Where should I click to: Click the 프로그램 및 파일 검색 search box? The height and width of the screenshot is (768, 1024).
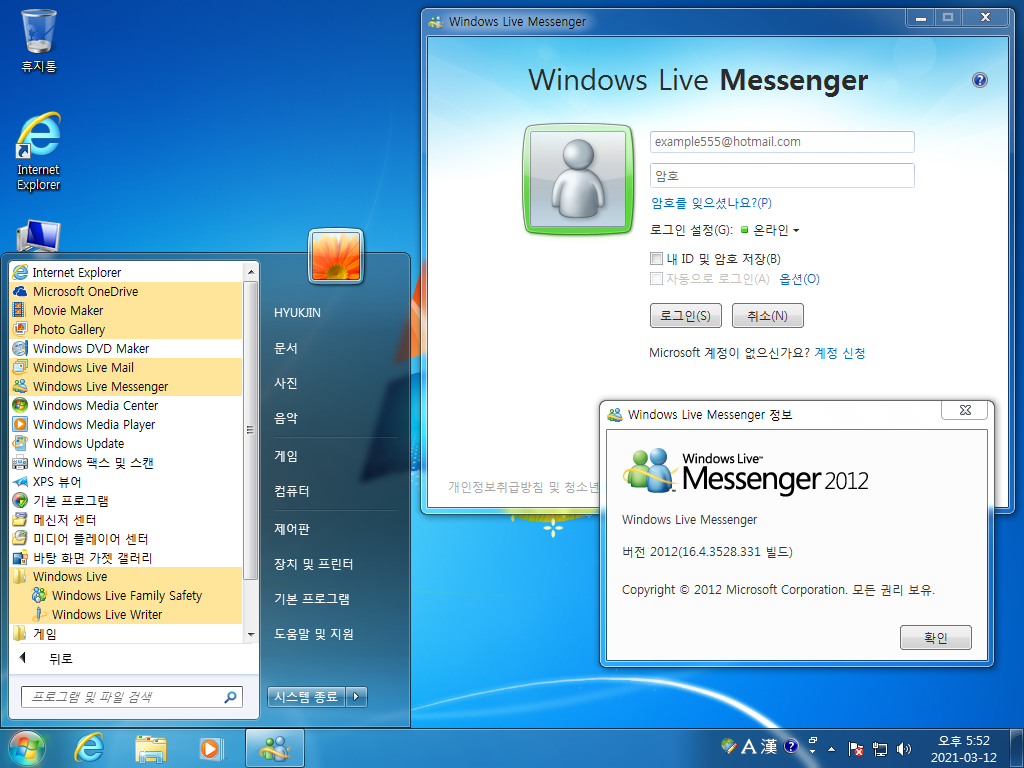pyautogui.click(x=132, y=697)
